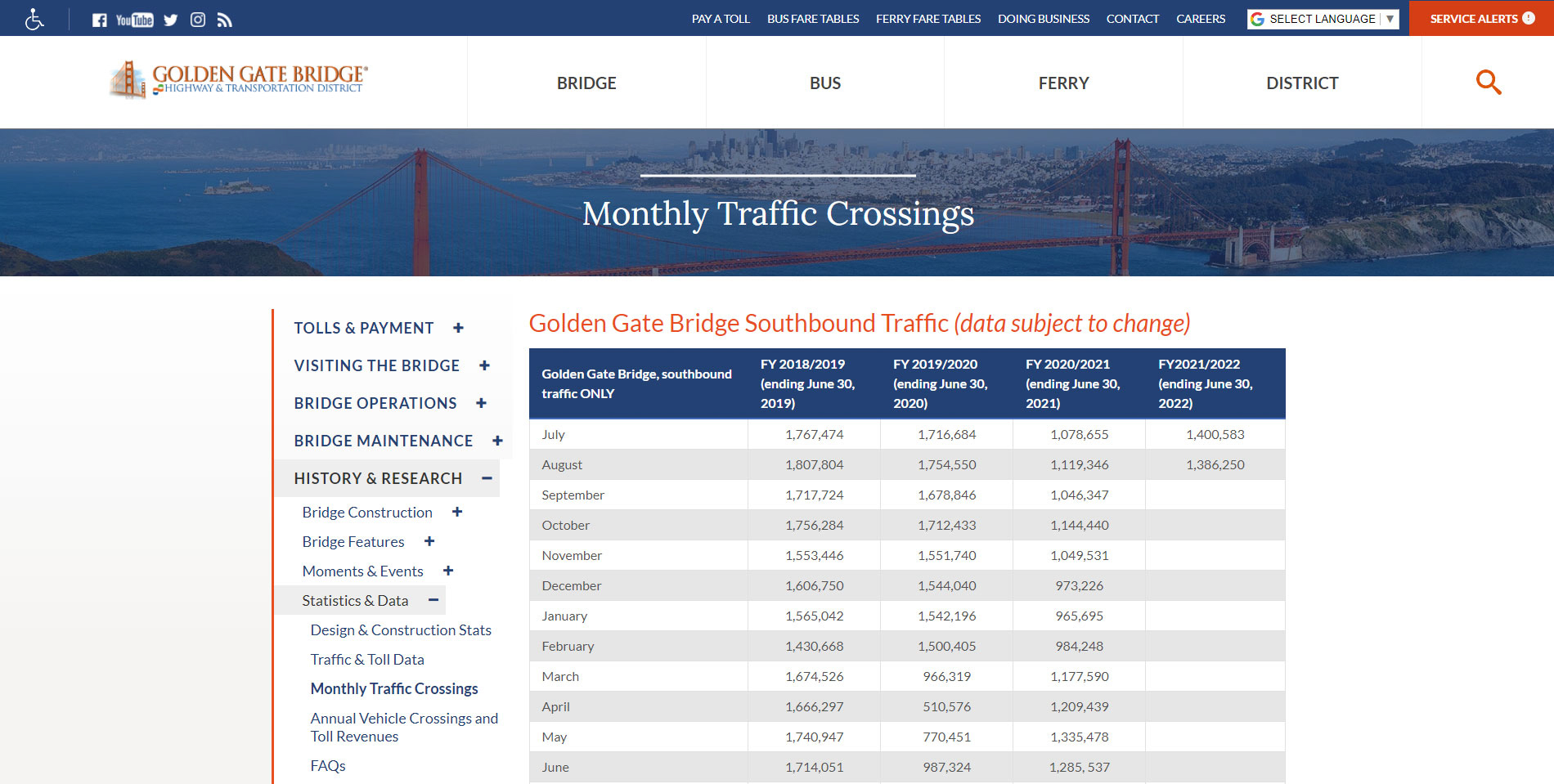1554x784 pixels.
Task: Expand Bridge Maintenance plus icon
Action: point(497,441)
